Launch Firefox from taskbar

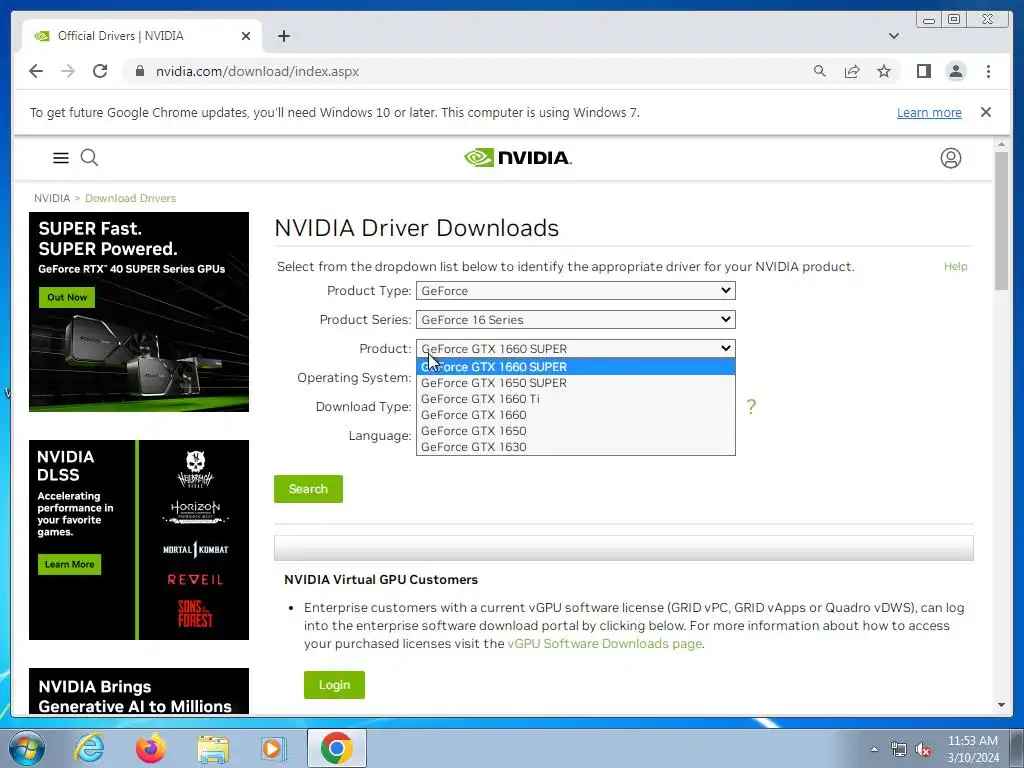(x=150, y=748)
